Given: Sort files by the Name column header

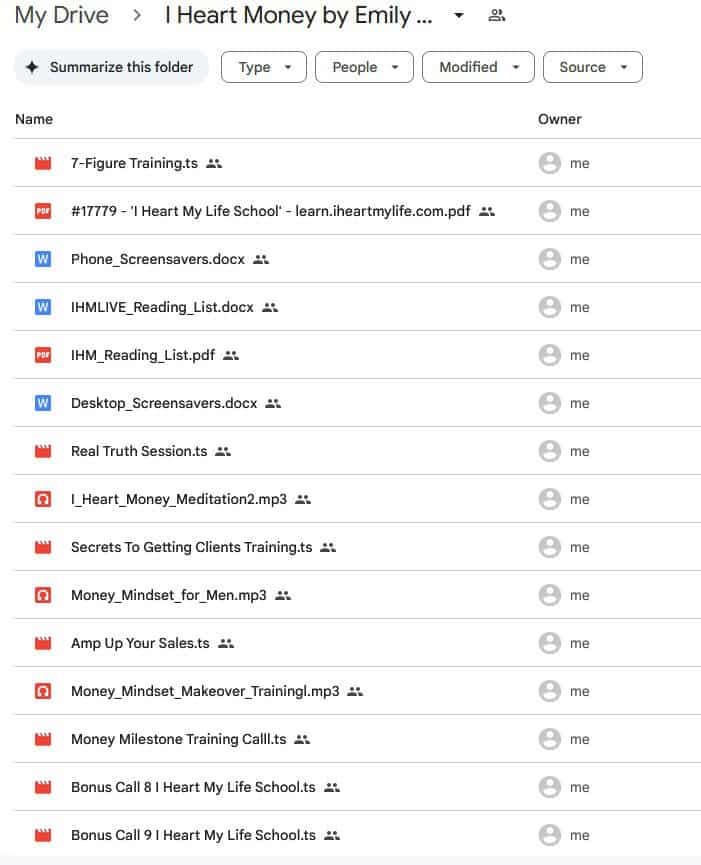Looking at the screenshot, I should click(34, 119).
